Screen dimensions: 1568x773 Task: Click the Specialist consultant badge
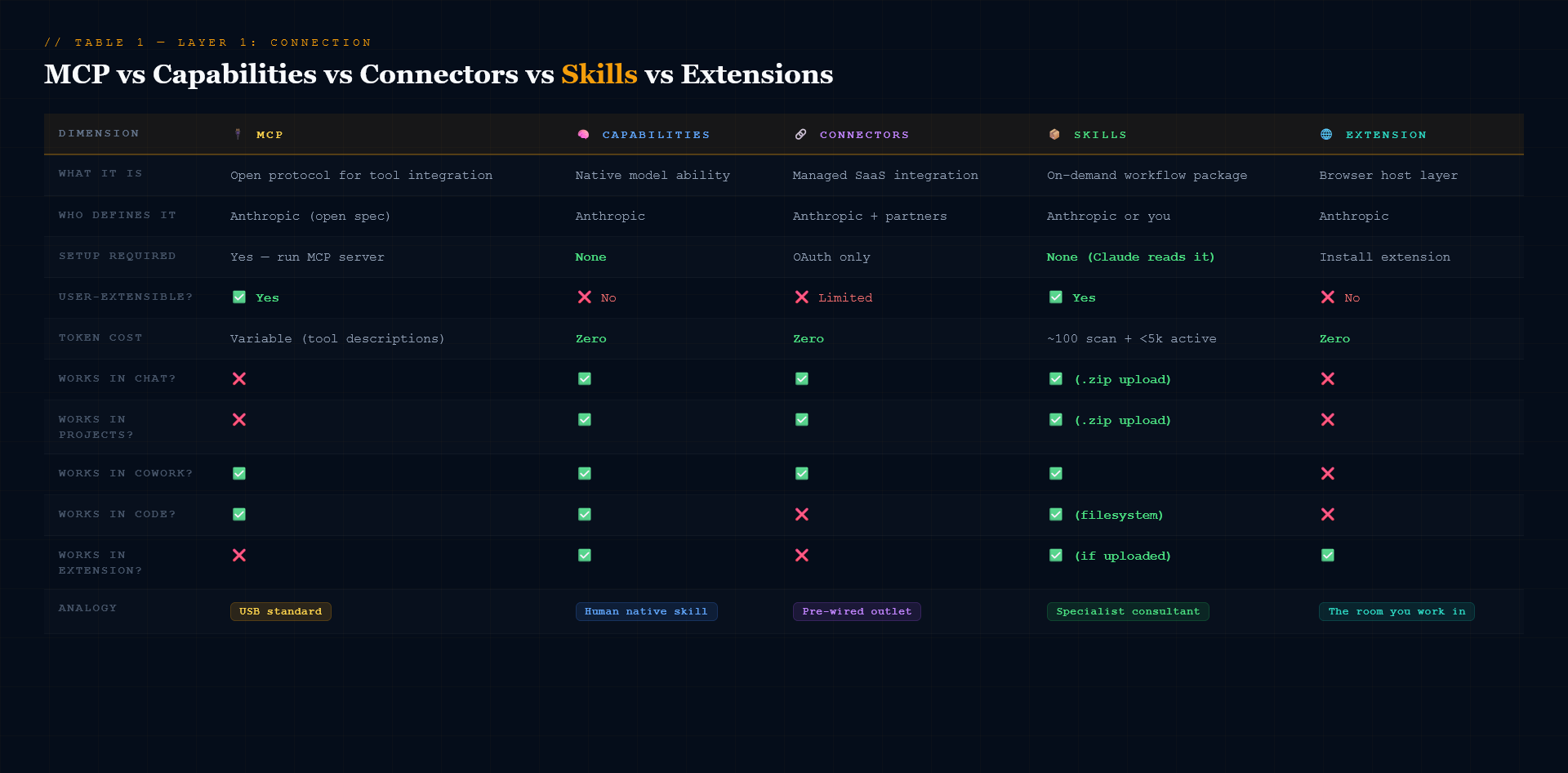tap(1128, 611)
